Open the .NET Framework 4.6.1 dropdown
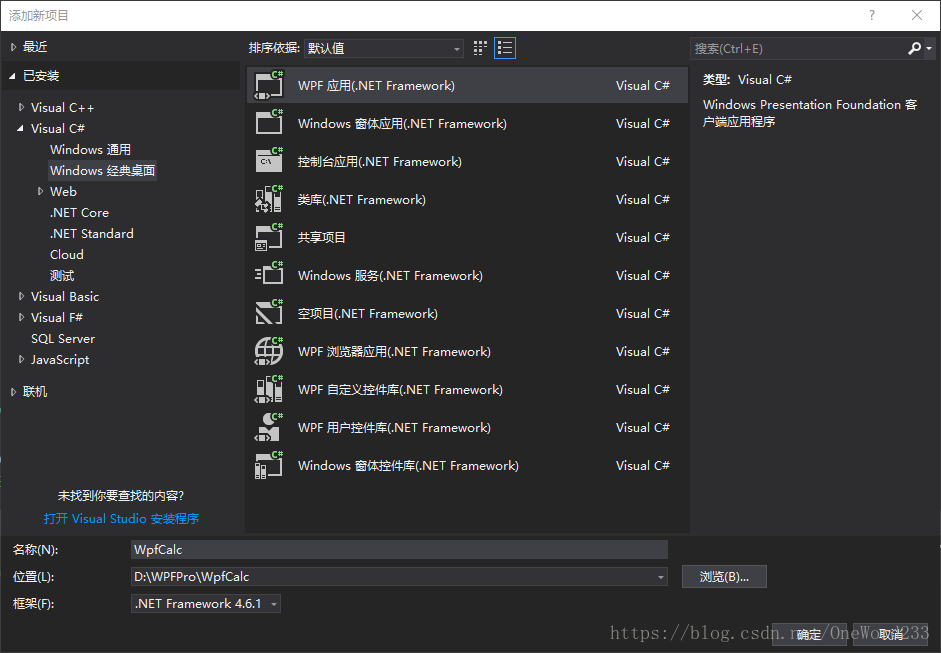 (x=206, y=604)
